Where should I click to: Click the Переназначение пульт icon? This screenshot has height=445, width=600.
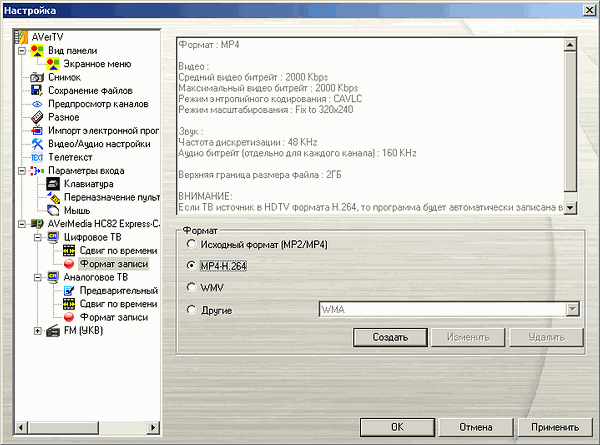(54, 197)
